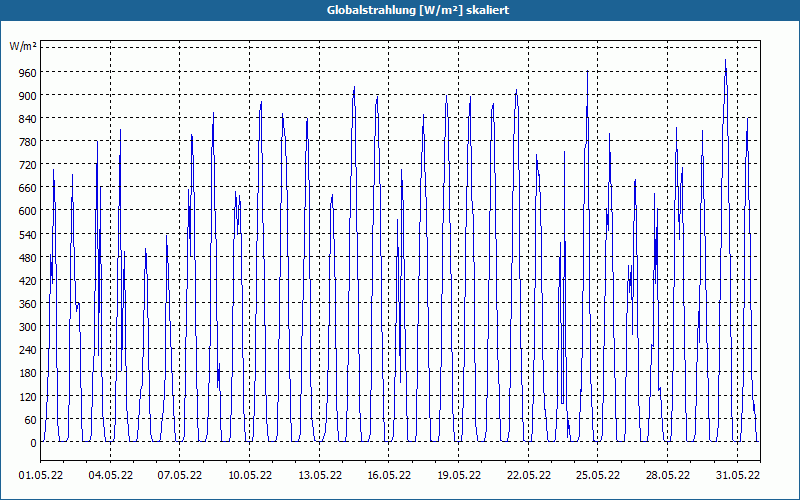Click the y-axis value 540

point(28,235)
